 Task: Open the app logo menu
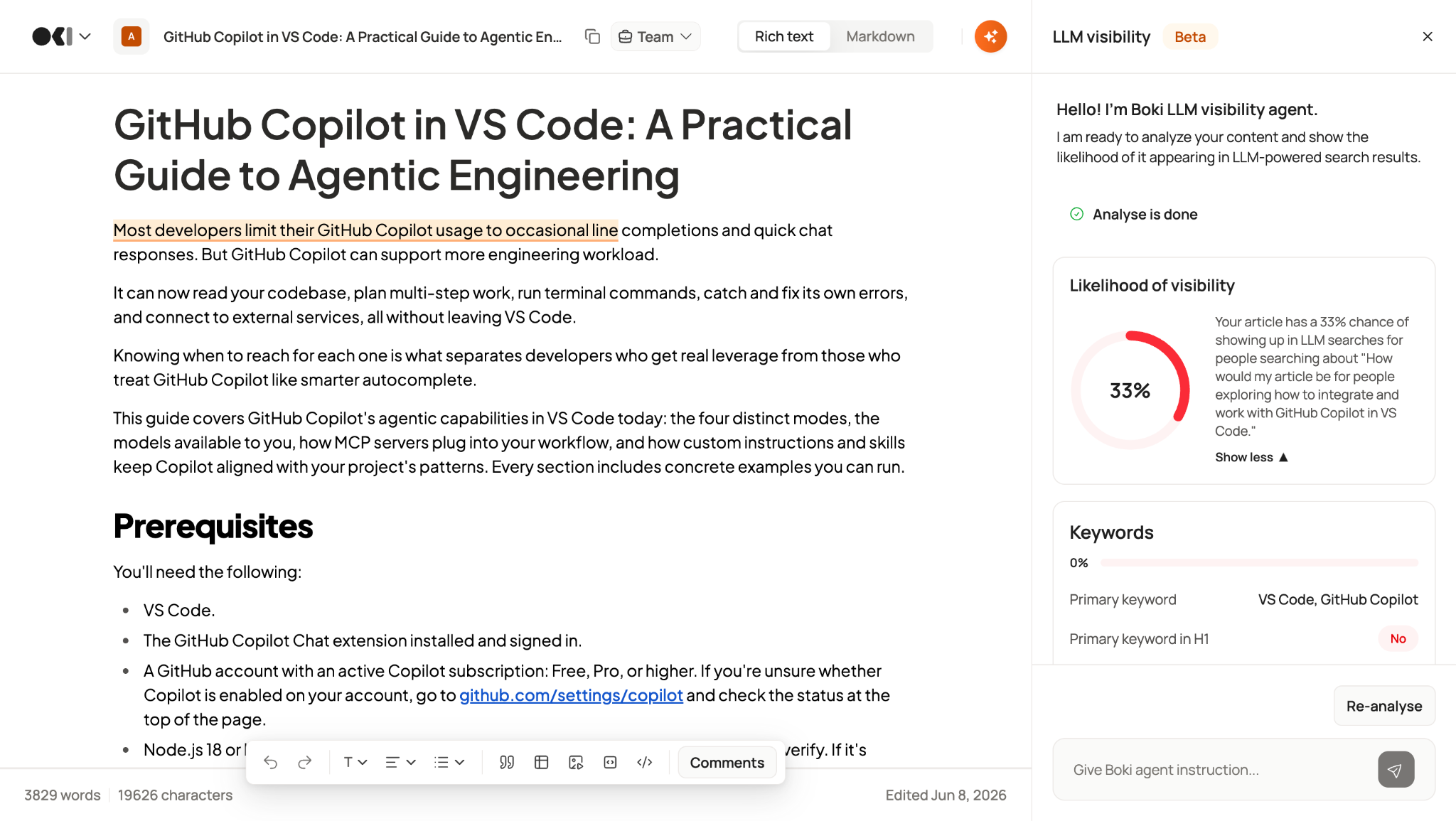[x=61, y=36]
